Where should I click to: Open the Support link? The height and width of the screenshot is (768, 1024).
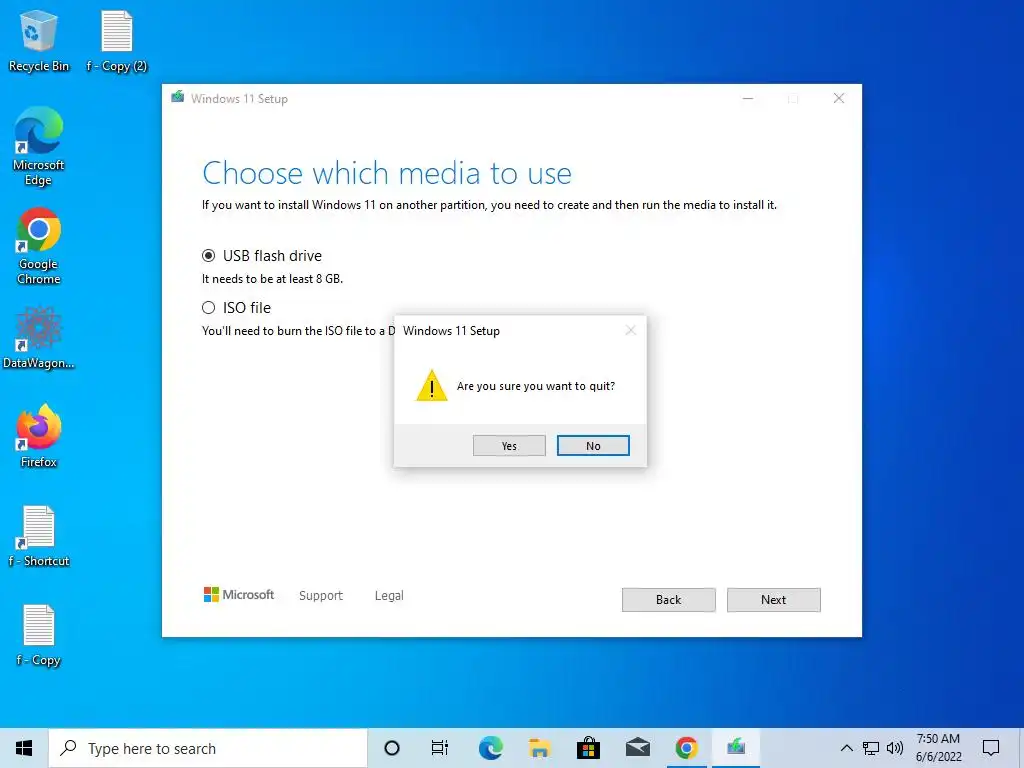[x=321, y=596]
